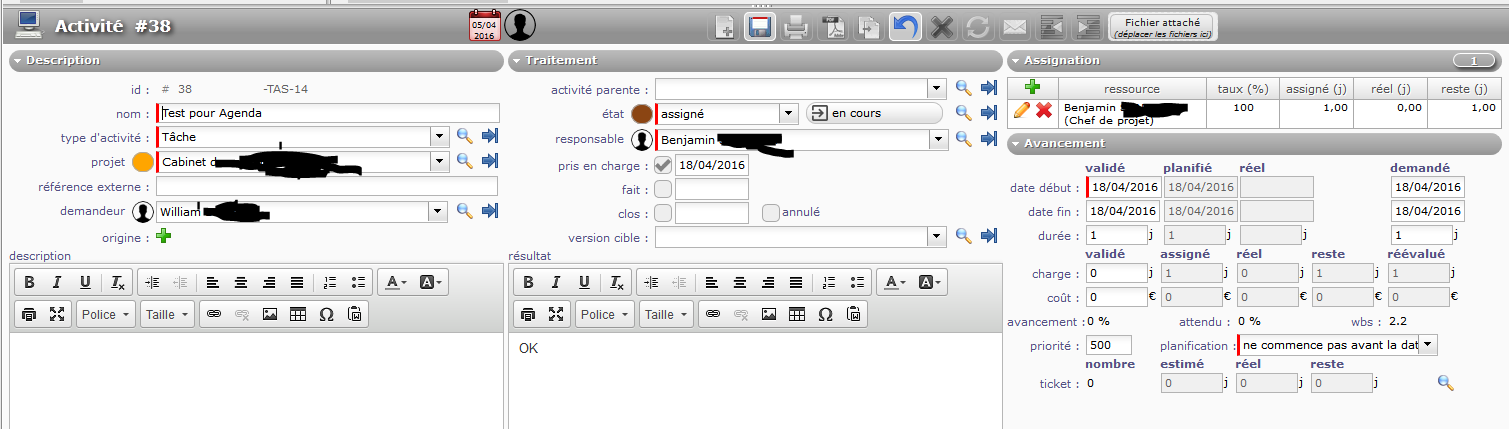
Task: Click the validated charge input field
Action: [1117, 272]
